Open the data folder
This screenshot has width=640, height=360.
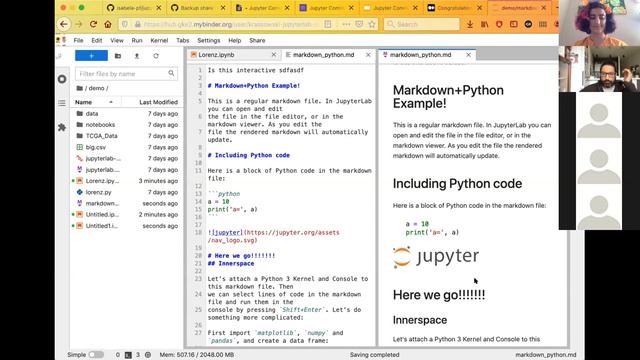click(127, 113)
